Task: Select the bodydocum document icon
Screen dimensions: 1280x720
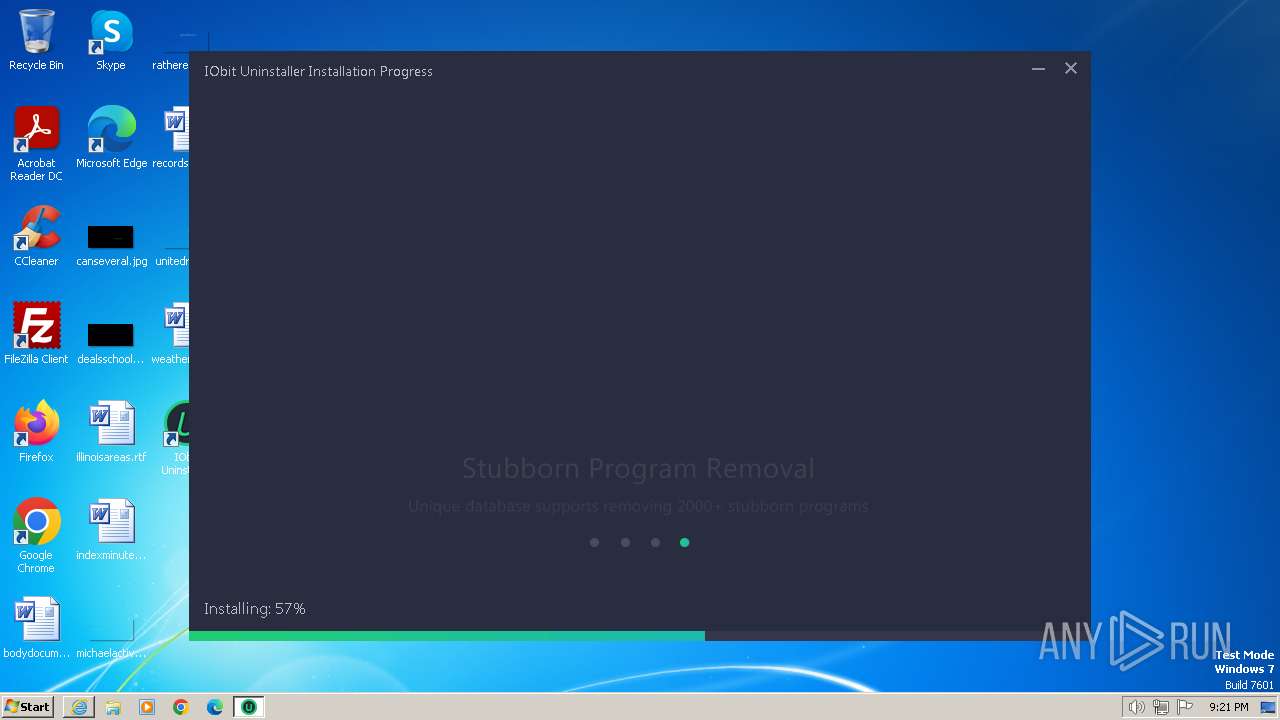Action: pos(36,628)
